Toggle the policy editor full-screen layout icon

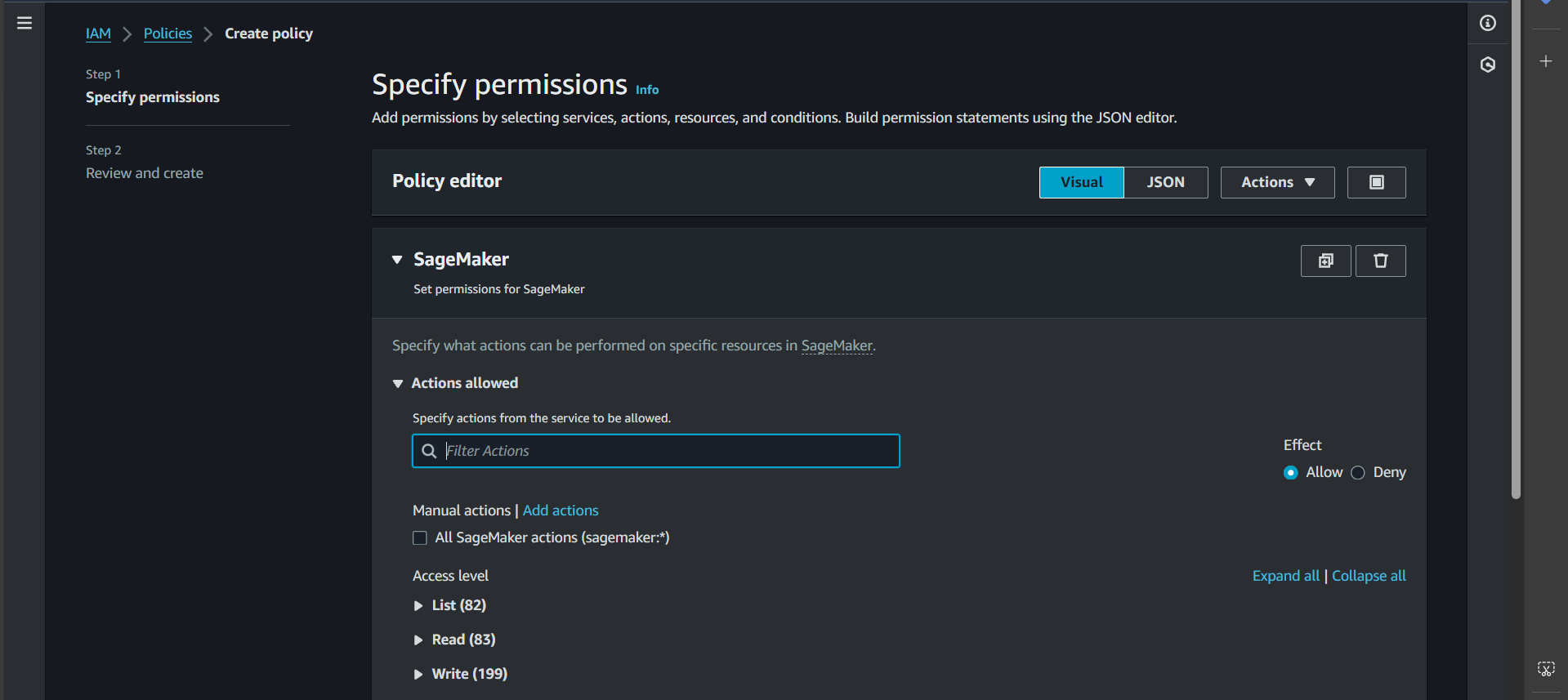[x=1377, y=182]
